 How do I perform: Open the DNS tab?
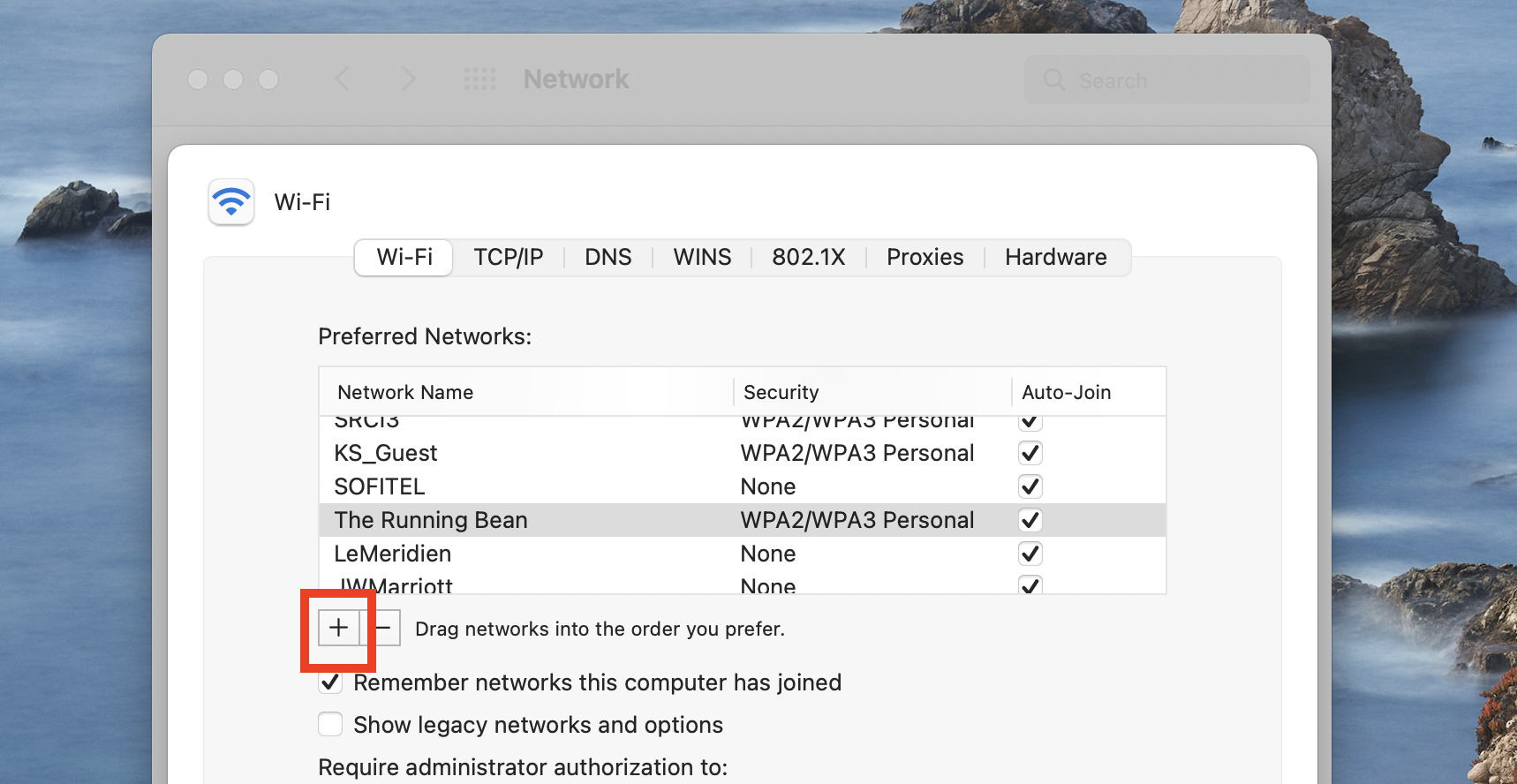click(608, 257)
